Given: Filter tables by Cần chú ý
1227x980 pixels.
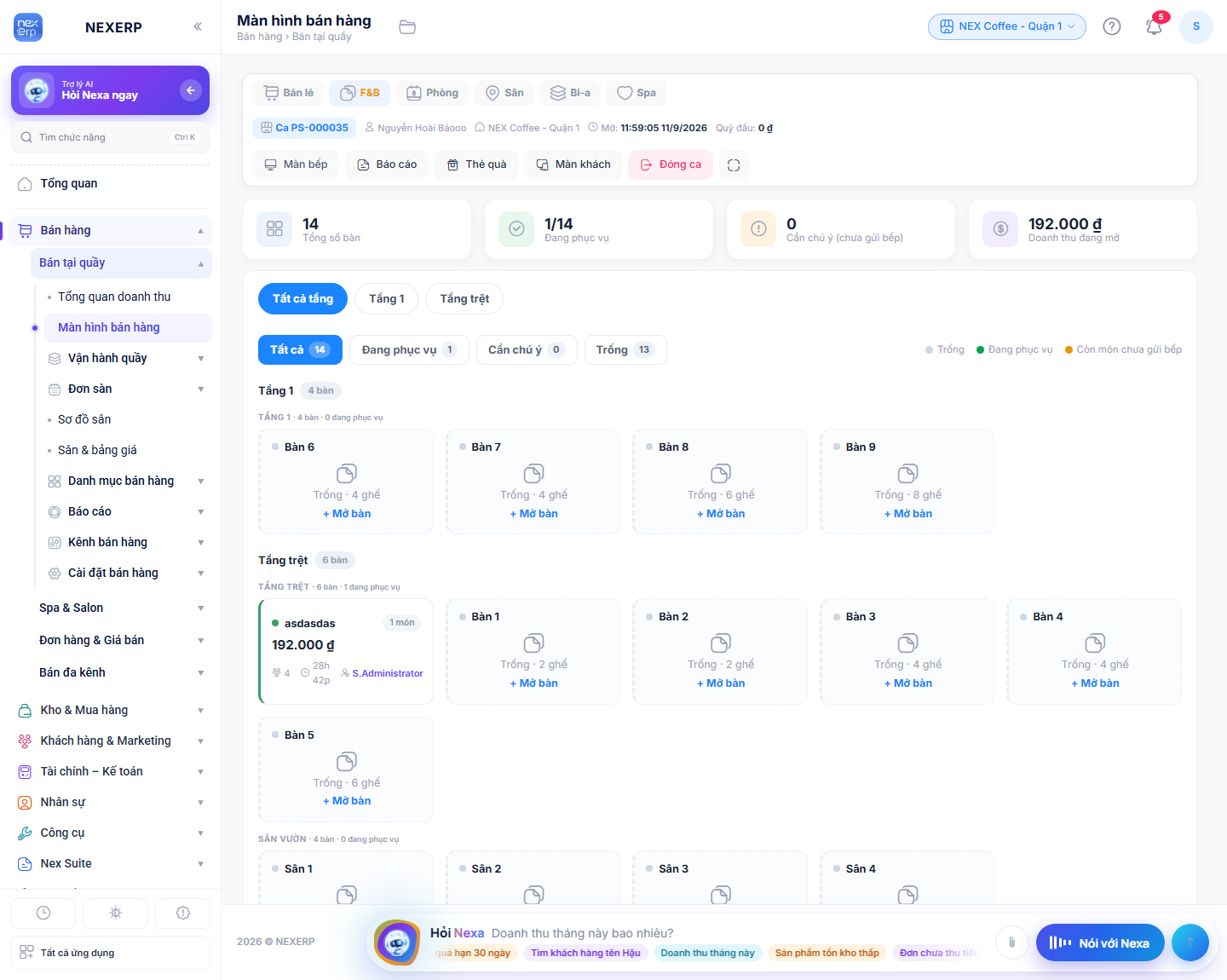Looking at the screenshot, I should point(527,349).
